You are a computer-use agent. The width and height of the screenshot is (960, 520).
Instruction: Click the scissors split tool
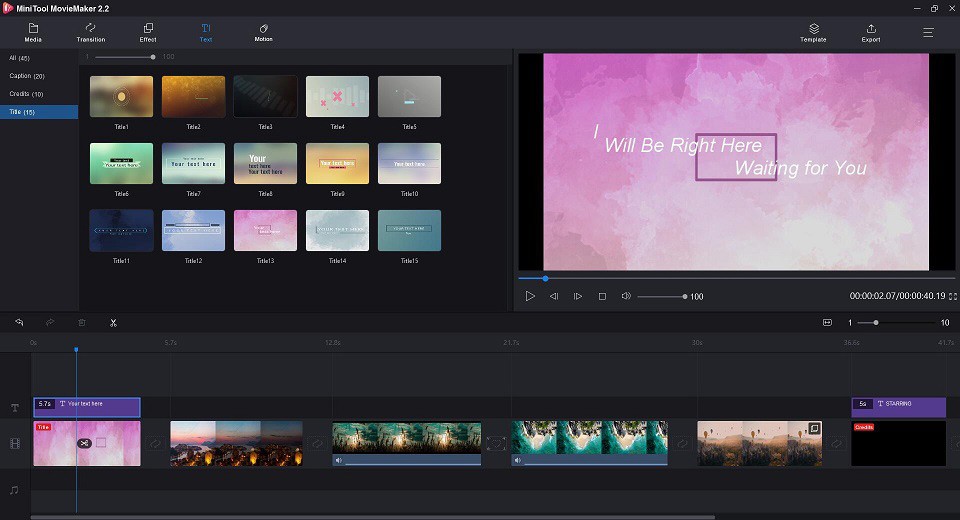(113, 323)
